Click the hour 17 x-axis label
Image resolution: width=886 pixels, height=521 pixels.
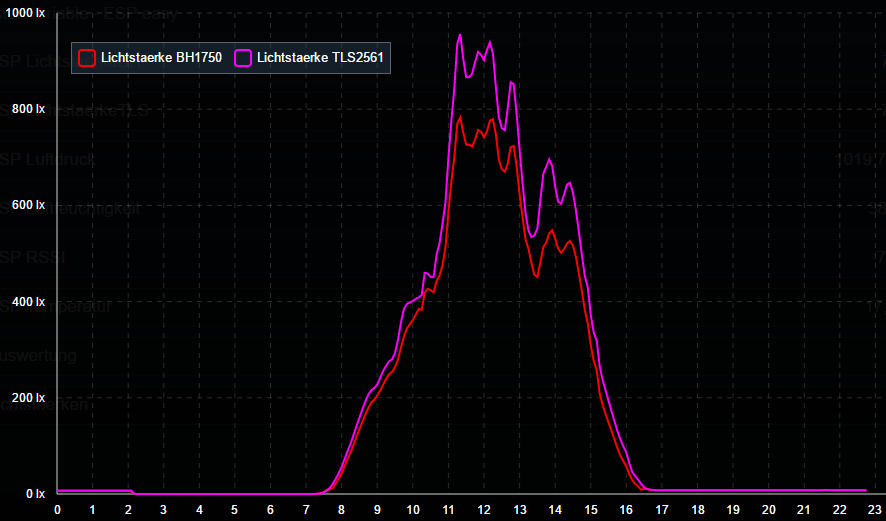coord(662,510)
